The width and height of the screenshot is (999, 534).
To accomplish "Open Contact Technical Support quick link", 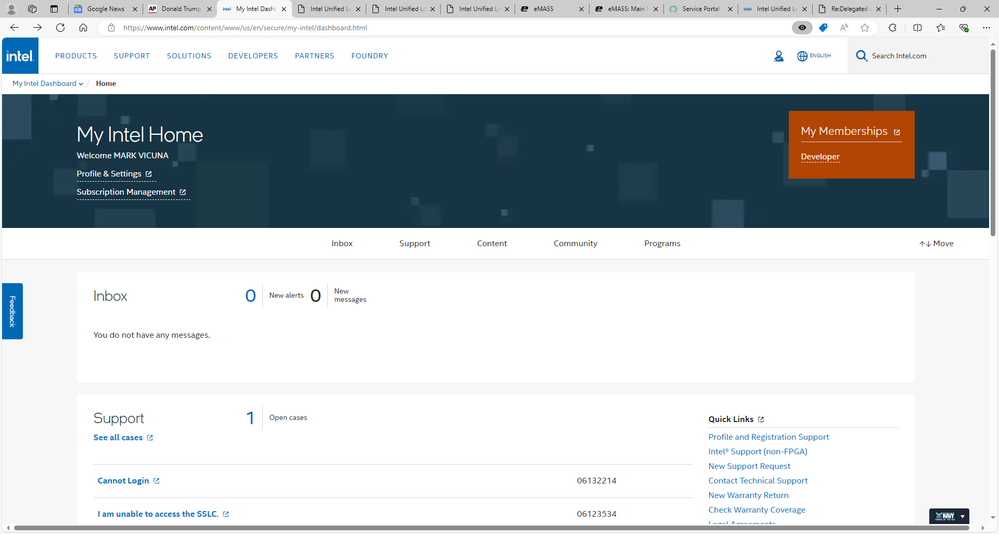I will coord(758,481).
